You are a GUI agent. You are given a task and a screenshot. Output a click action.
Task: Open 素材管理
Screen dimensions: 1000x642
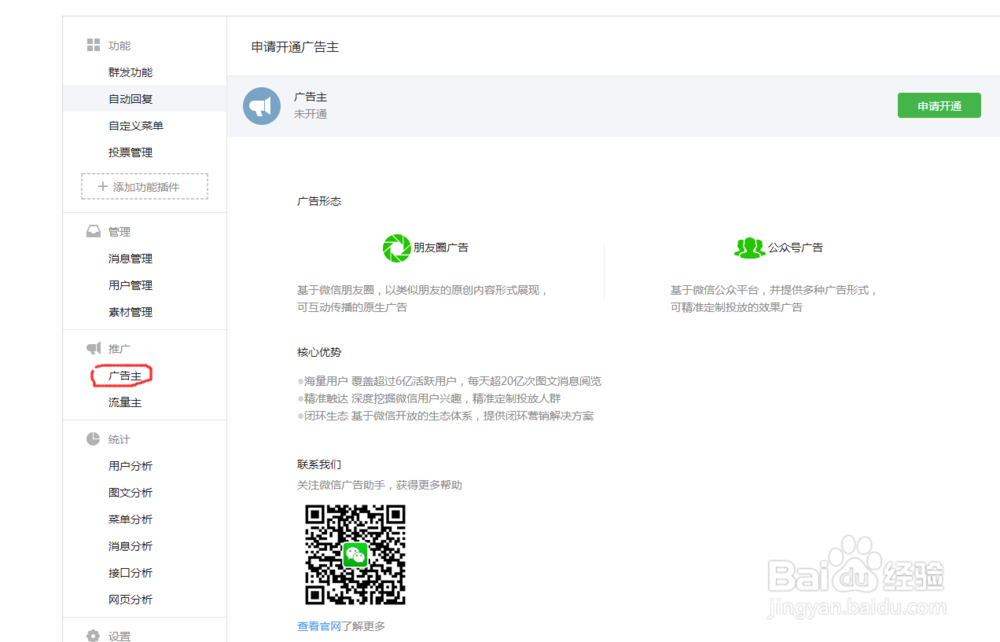pyautogui.click(x=130, y=312)
